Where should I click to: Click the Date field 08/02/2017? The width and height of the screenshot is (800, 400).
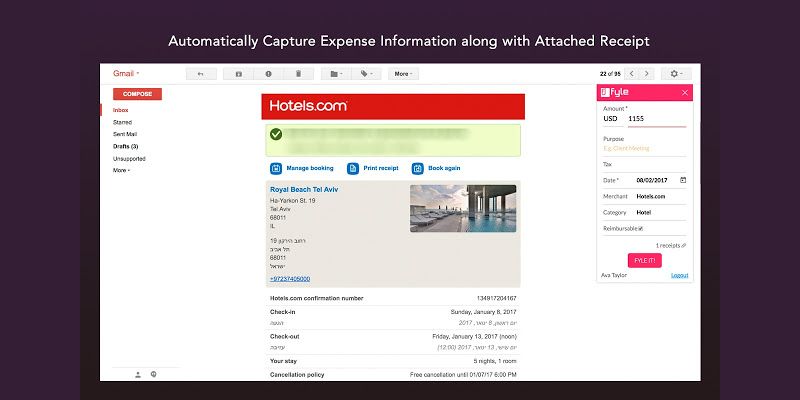click(x=652, y=180)
